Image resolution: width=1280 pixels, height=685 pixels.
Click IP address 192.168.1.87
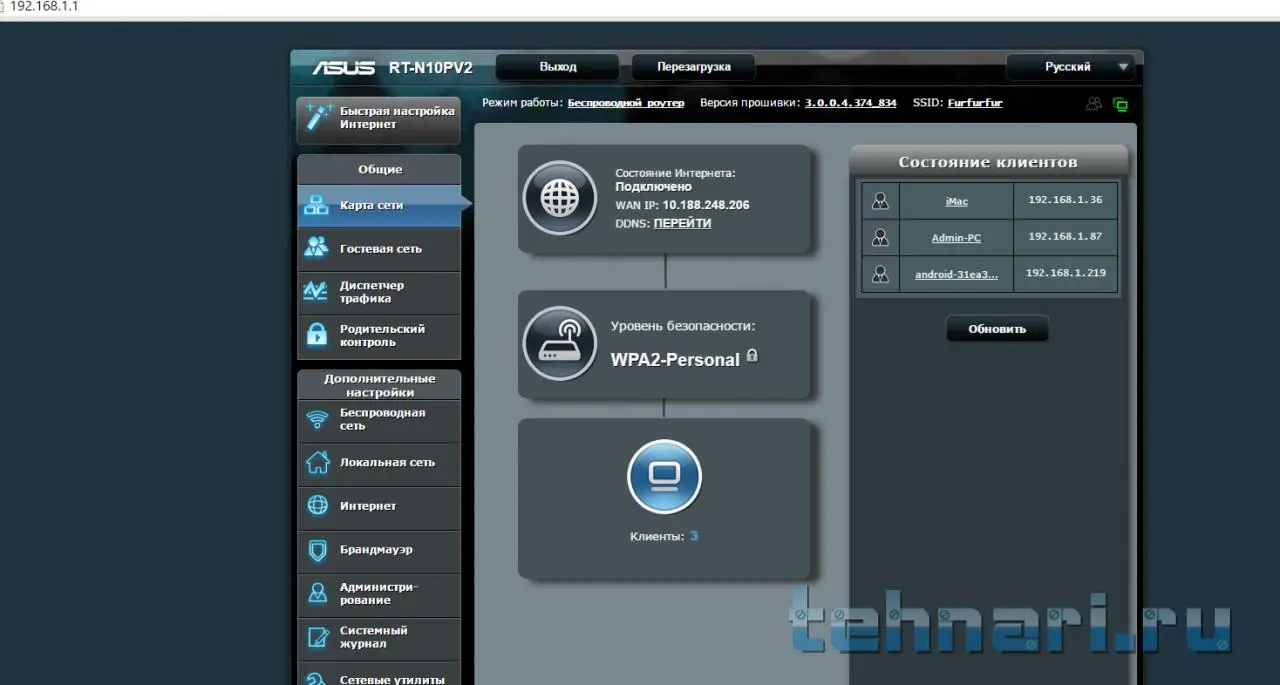click(1065, 236)
